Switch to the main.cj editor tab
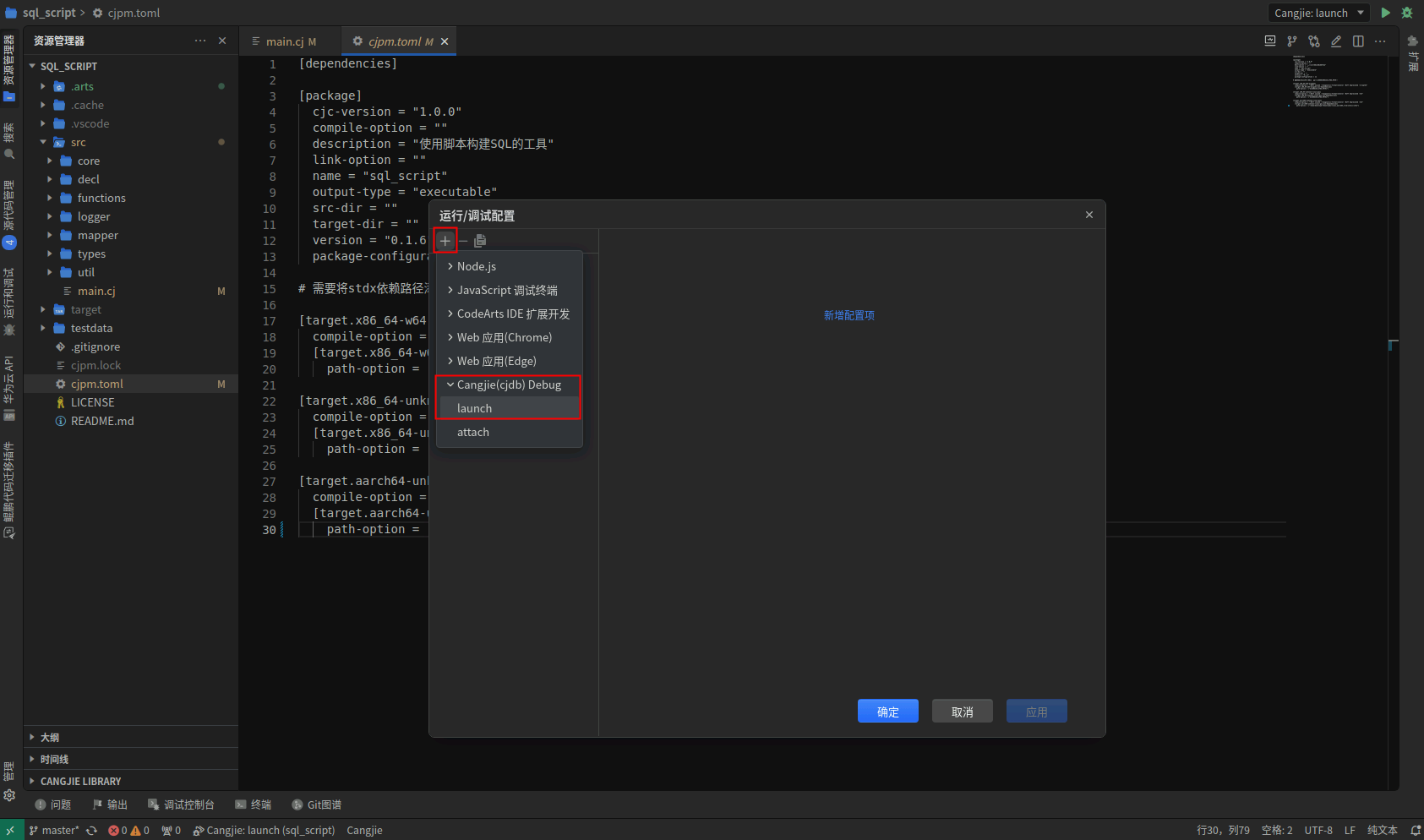This screenshot has height=840, width=1424. coord(284,41)
